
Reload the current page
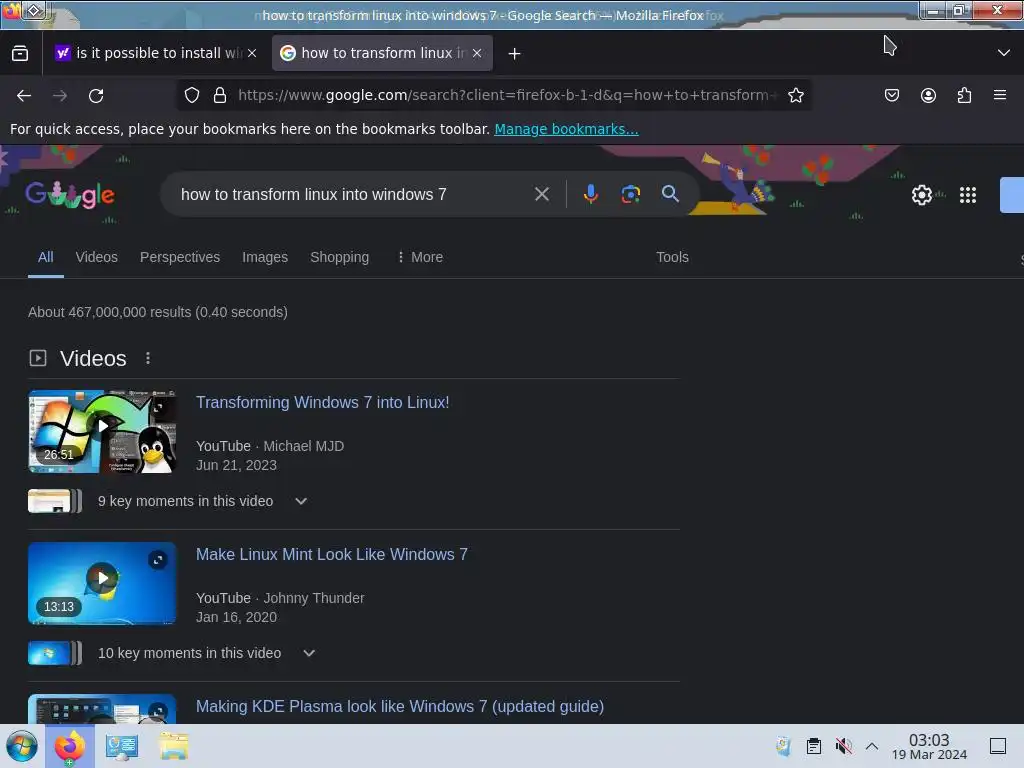96,96
